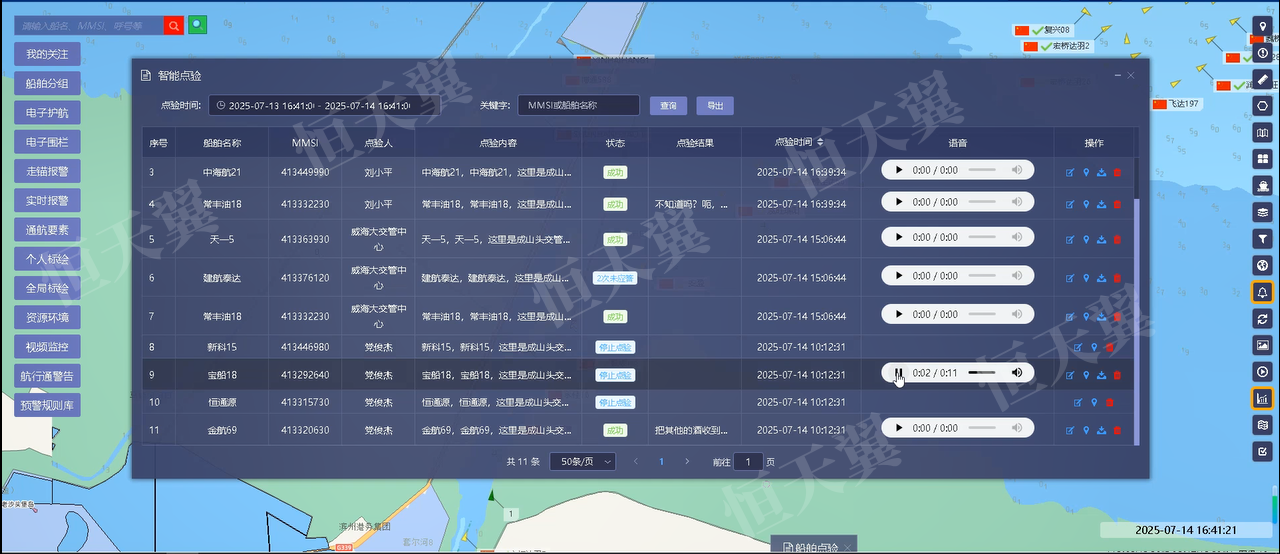Open the four-square grid icon in right toolbar
The height and width of the screenshot is (554, 1280).
1263,159
